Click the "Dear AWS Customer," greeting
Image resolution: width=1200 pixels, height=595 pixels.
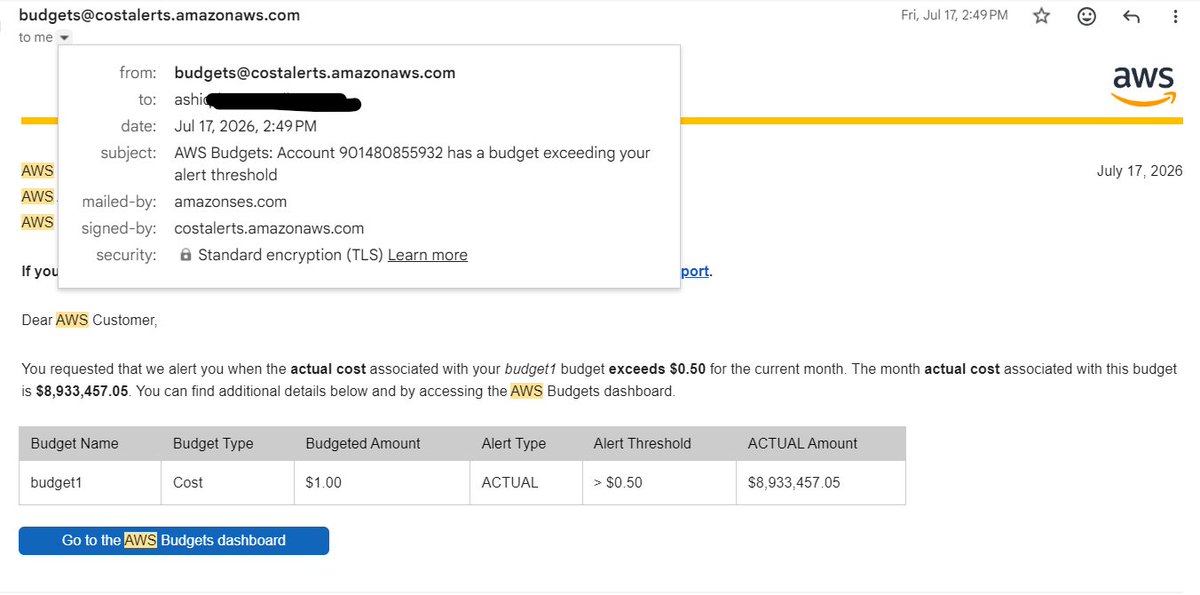click(90, 320)
